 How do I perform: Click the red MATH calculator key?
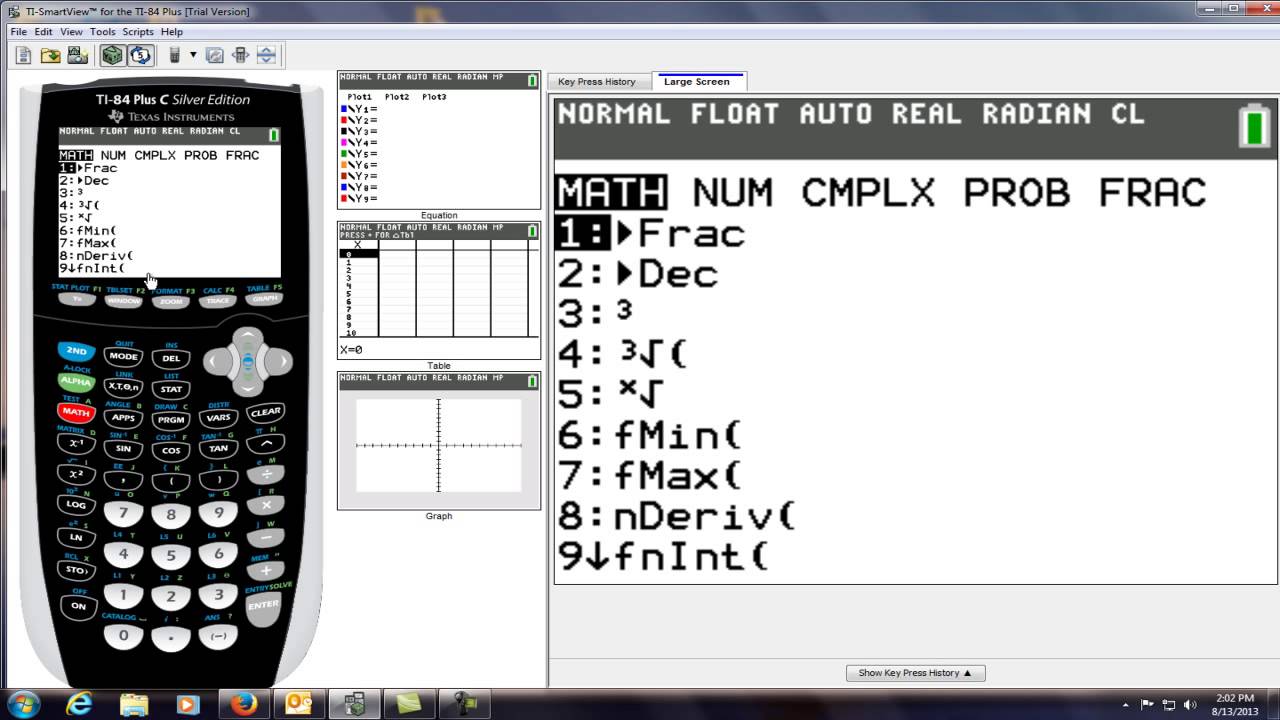(x=76, y=411)
